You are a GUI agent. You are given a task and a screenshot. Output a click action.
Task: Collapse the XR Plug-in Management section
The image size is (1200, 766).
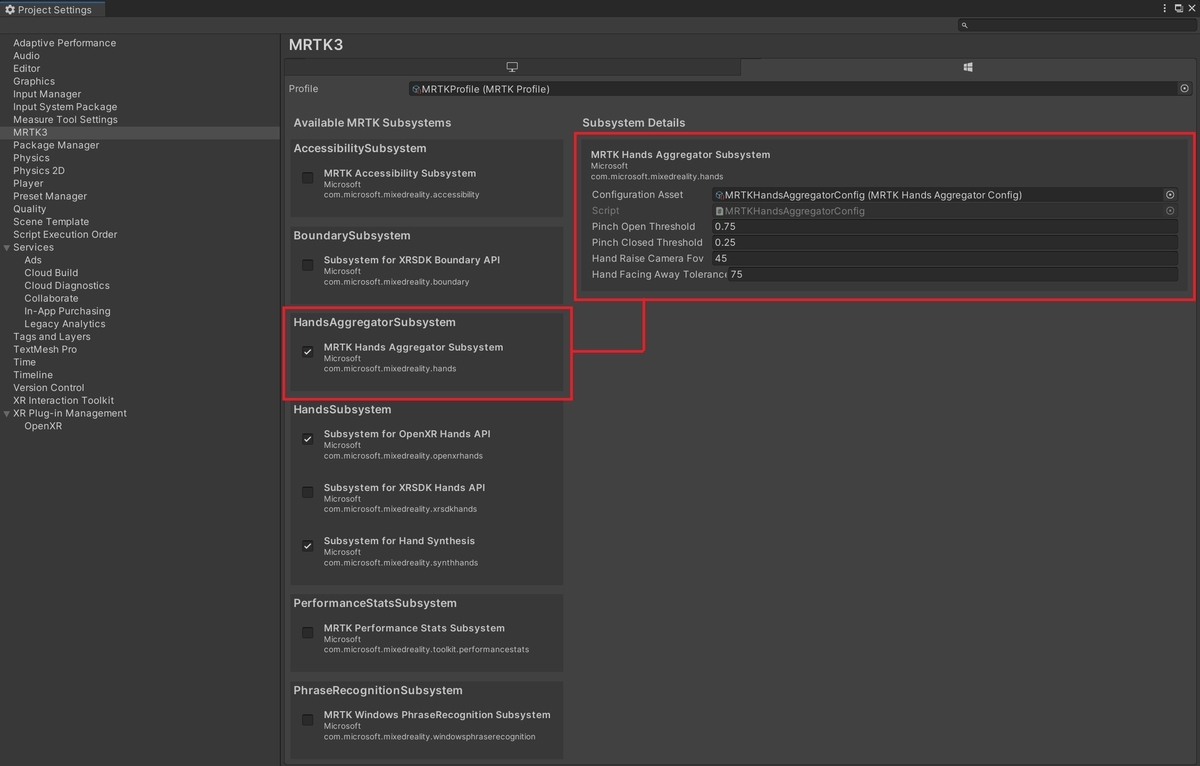coord(7,413)
